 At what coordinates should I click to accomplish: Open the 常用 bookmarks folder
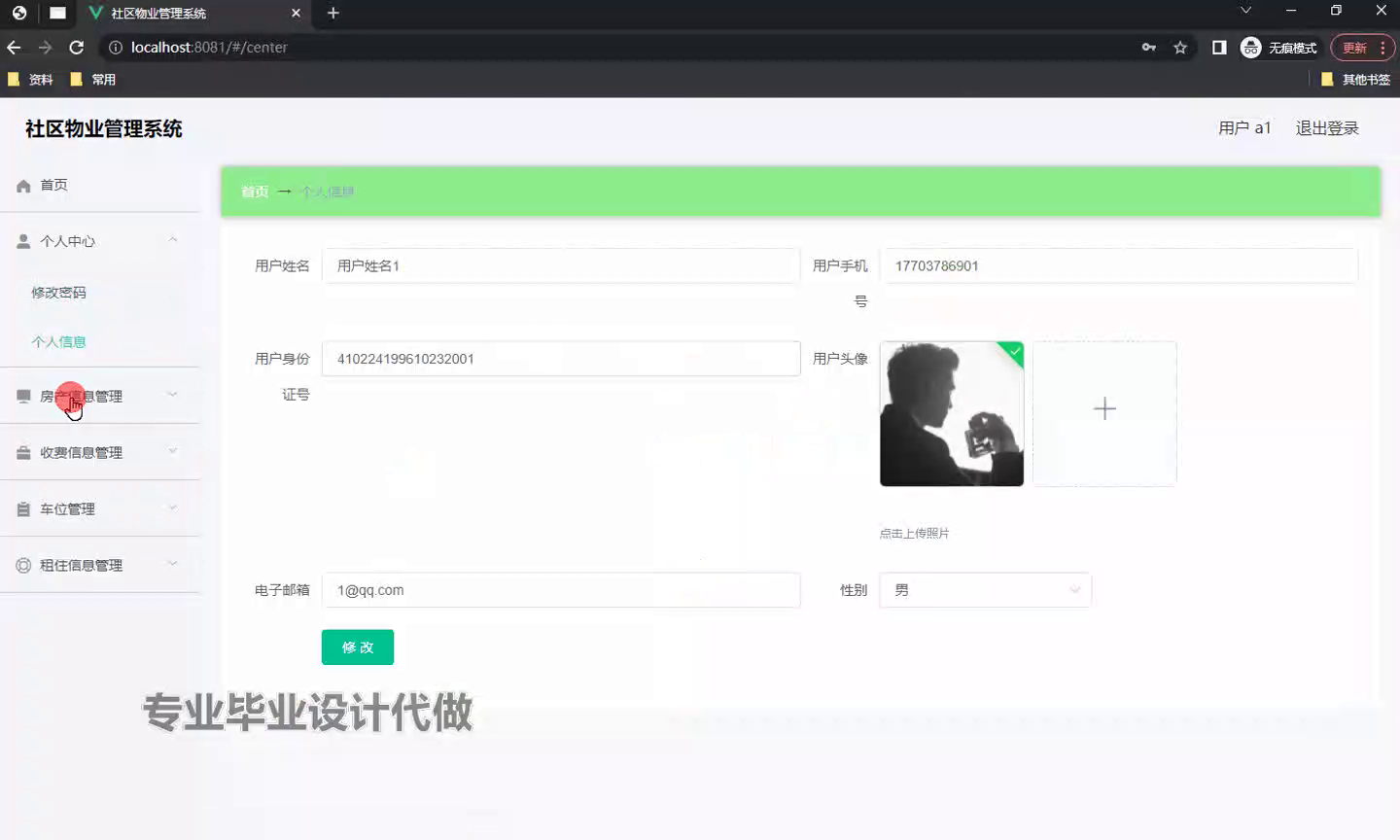[93, 80]
